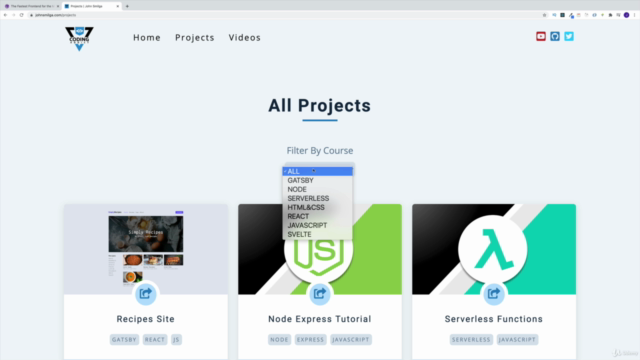Open the Serverless Functions share icon
The height and width of the screenshot is (360, 640).
click(x=493, y=293)
